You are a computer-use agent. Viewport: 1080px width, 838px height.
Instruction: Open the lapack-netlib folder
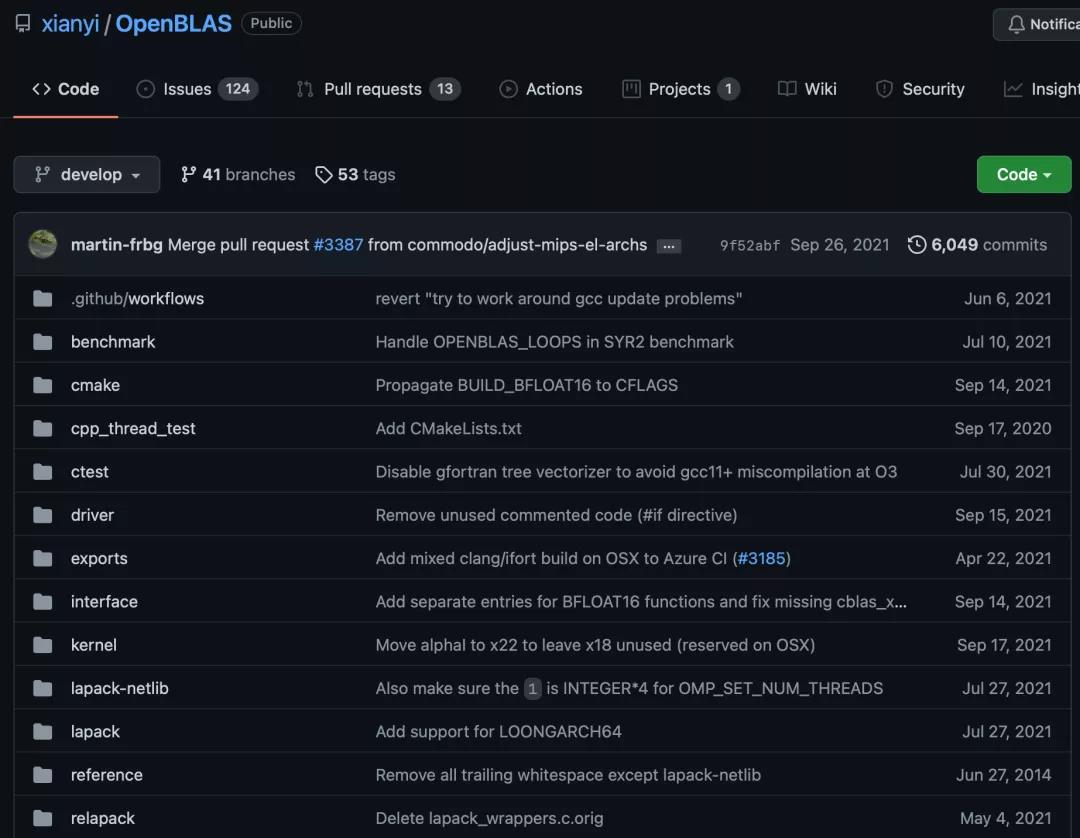(x=119, y=688)
